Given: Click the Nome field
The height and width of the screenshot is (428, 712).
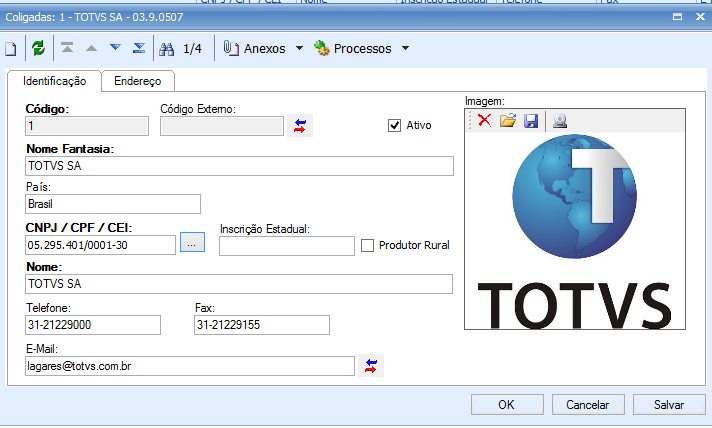Looking at the screenshot, I should pos(239,284).
